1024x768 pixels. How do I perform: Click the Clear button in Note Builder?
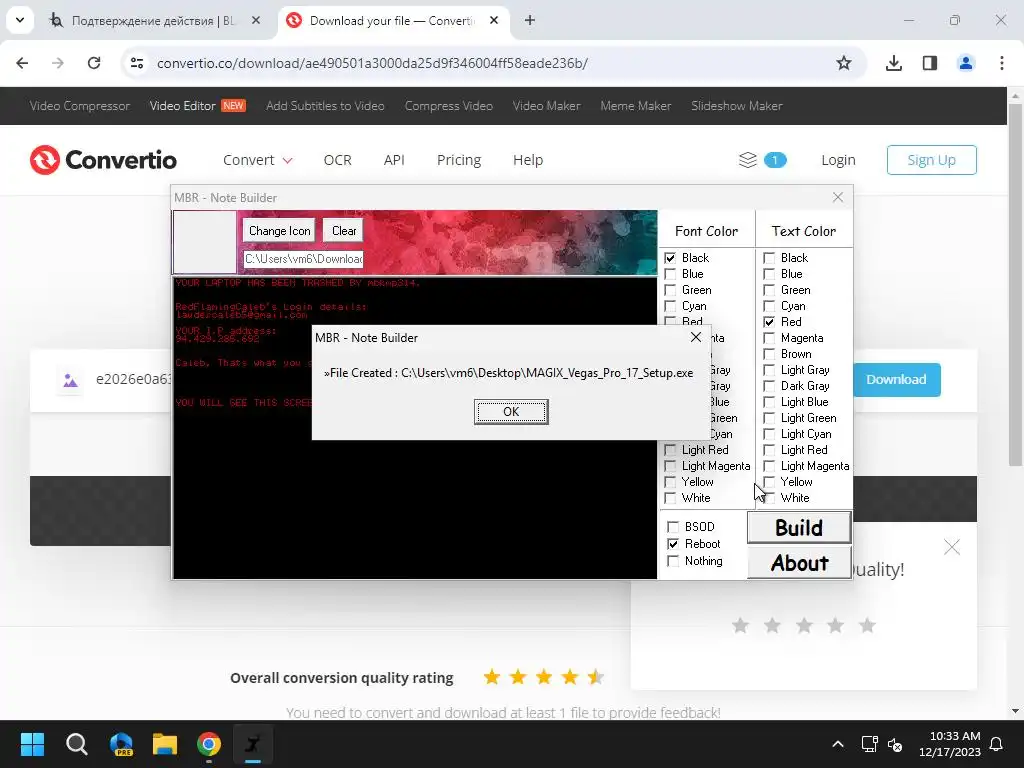[344, 231]
